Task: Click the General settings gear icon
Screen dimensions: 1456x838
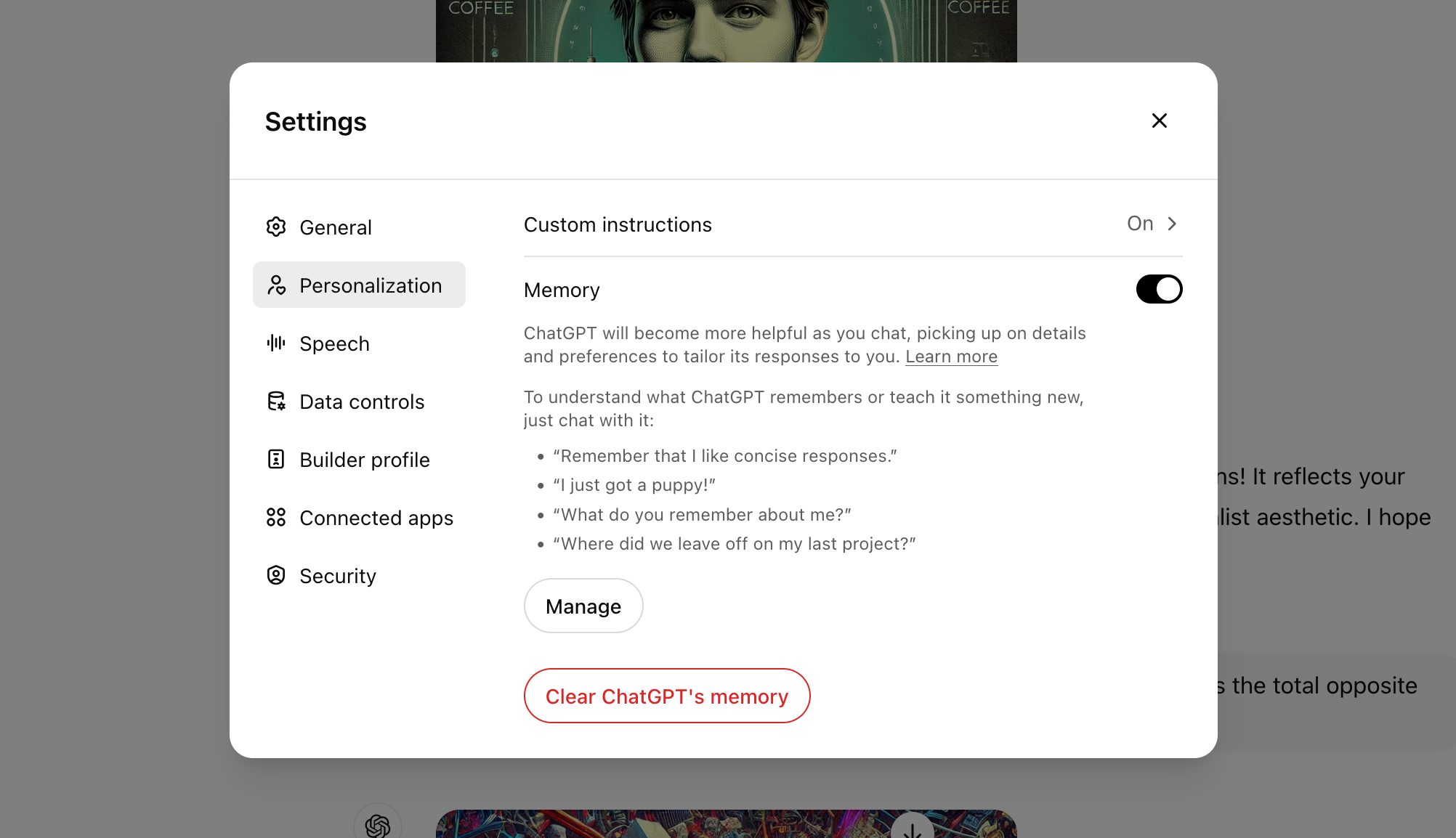Action: 276,226
